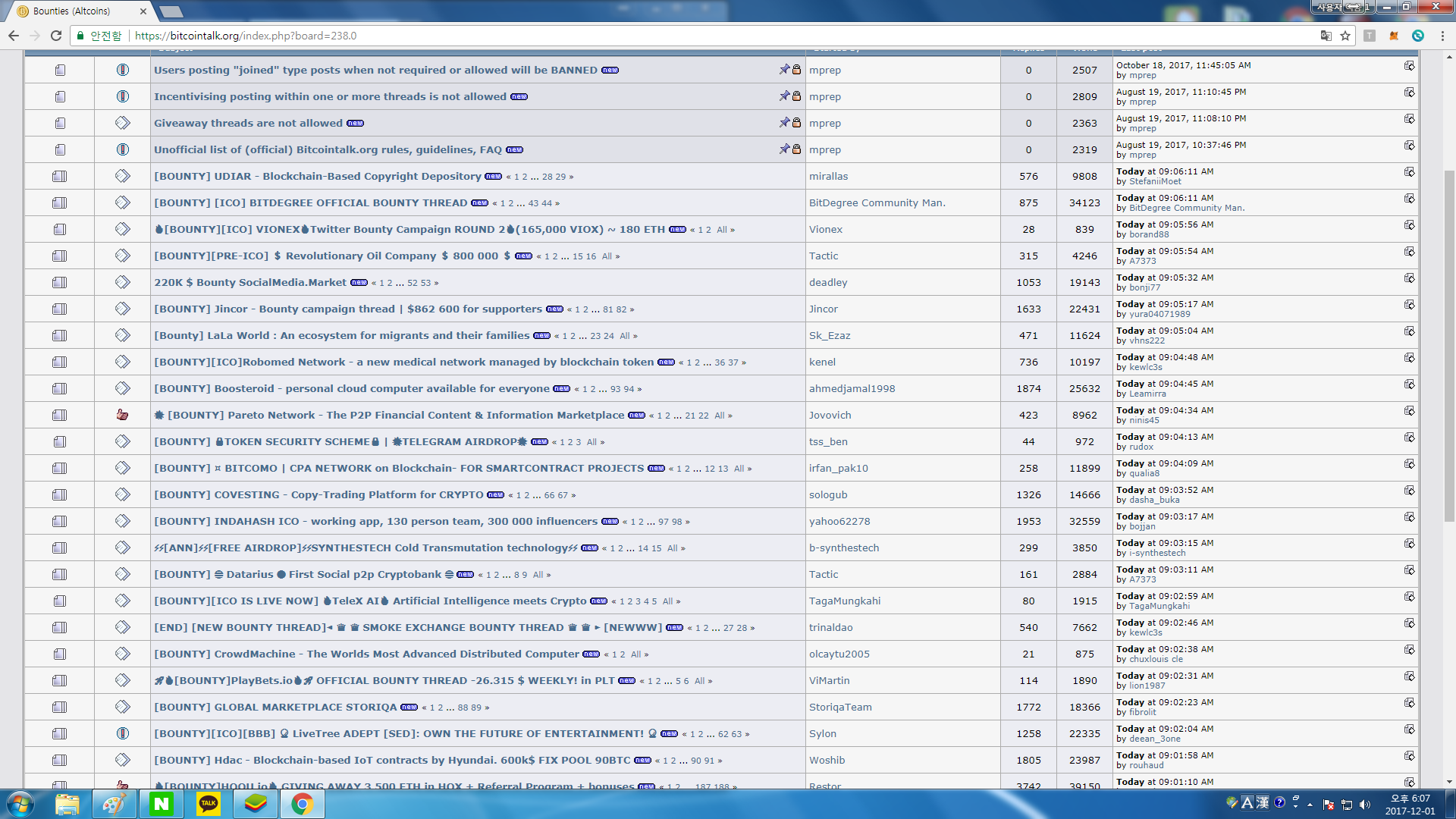Click the orange extension icon in Chrome toolbar
Image resolution: width=1456 pixels, height=819 pixels.
(x=1394, y=36)
